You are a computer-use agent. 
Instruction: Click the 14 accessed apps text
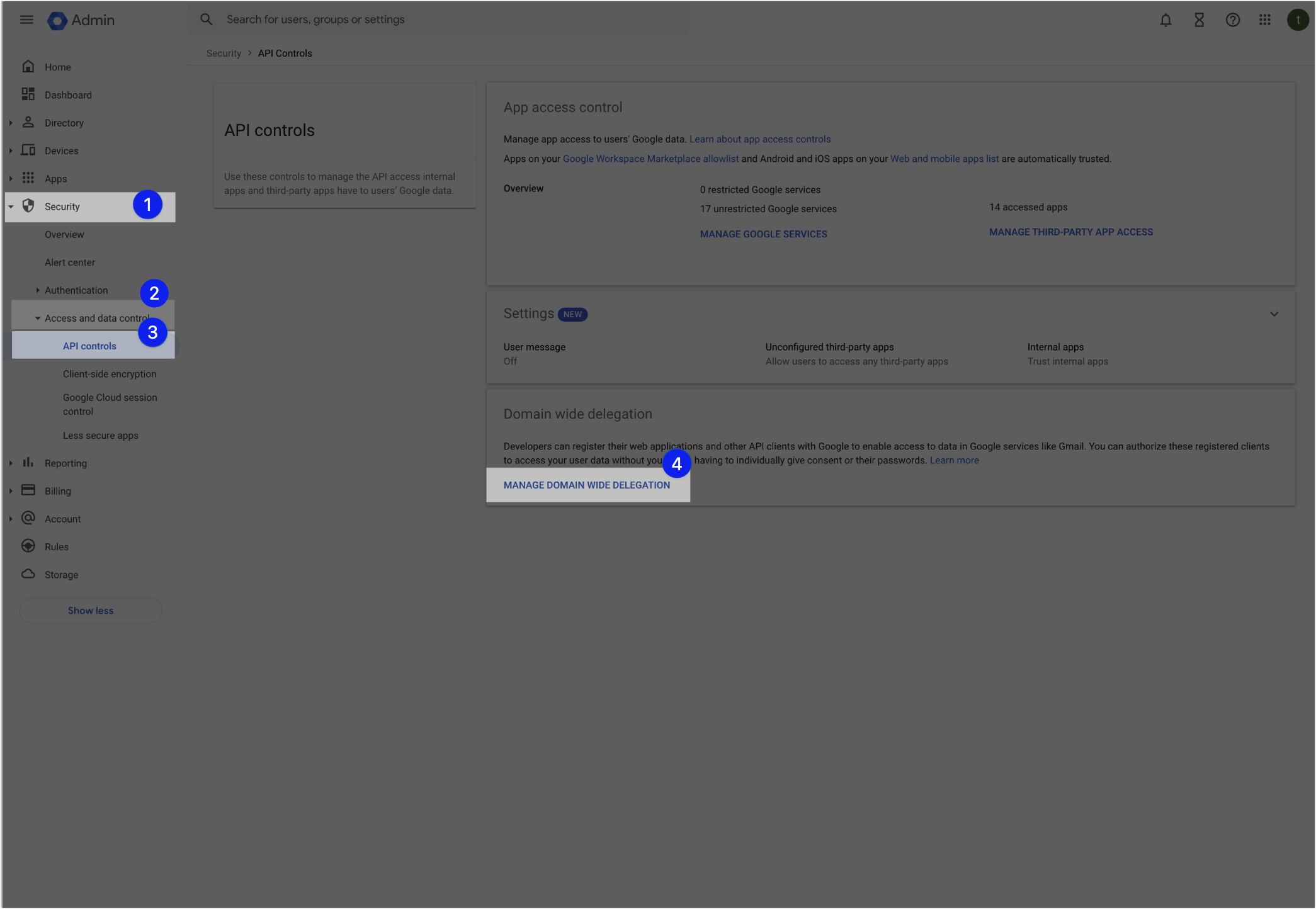tap(1028, 207)
